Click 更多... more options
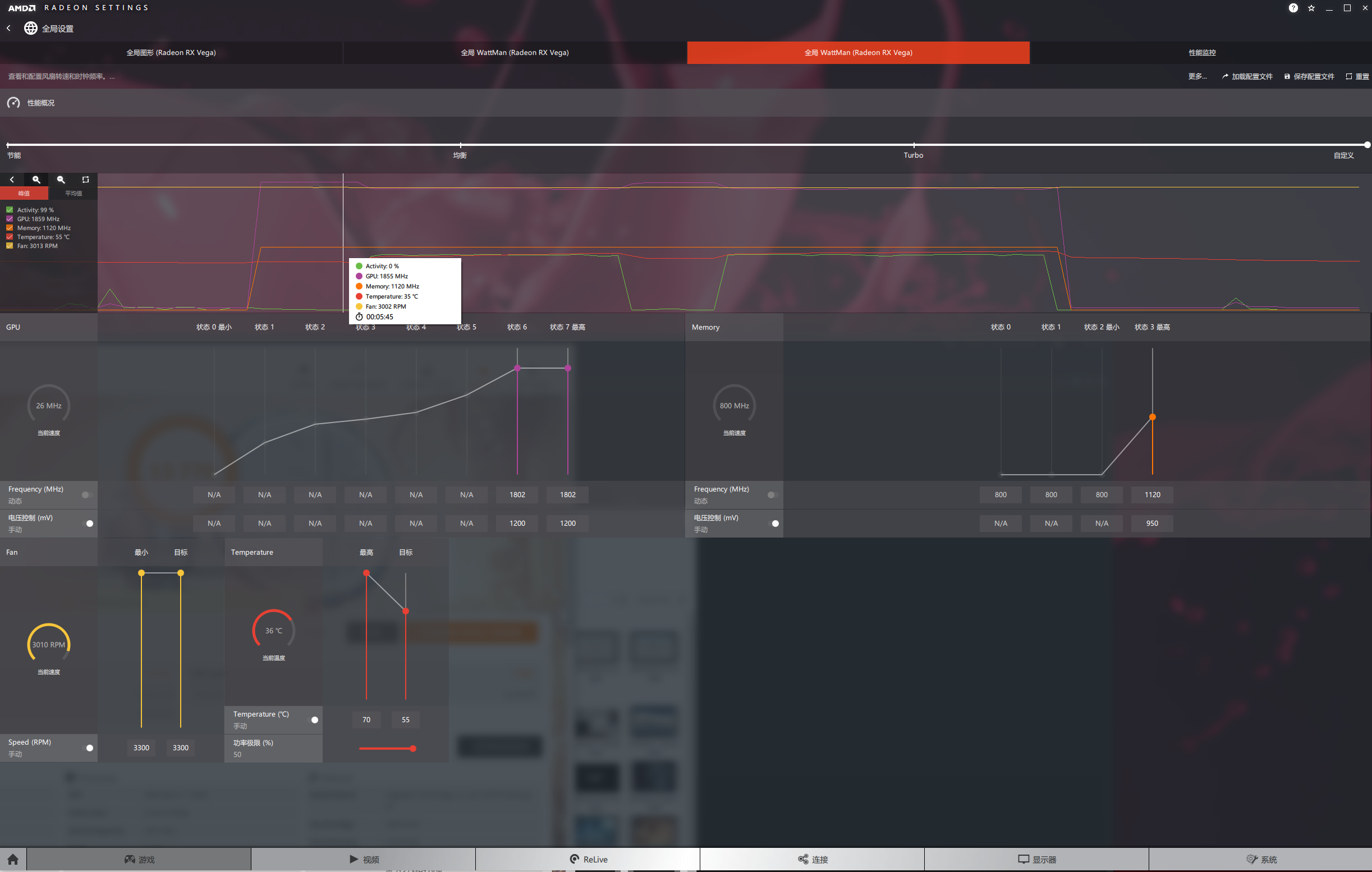 click(1197, 76)
